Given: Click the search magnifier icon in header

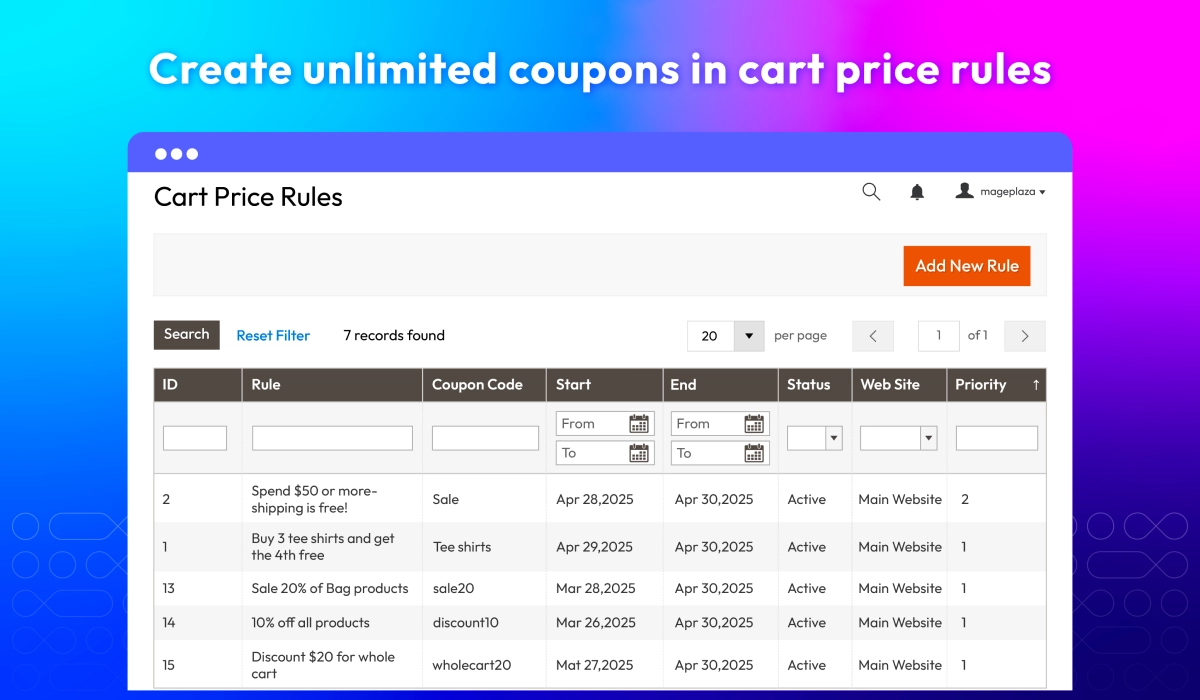Looking at the screenshot, I should (x=871, y=192).
